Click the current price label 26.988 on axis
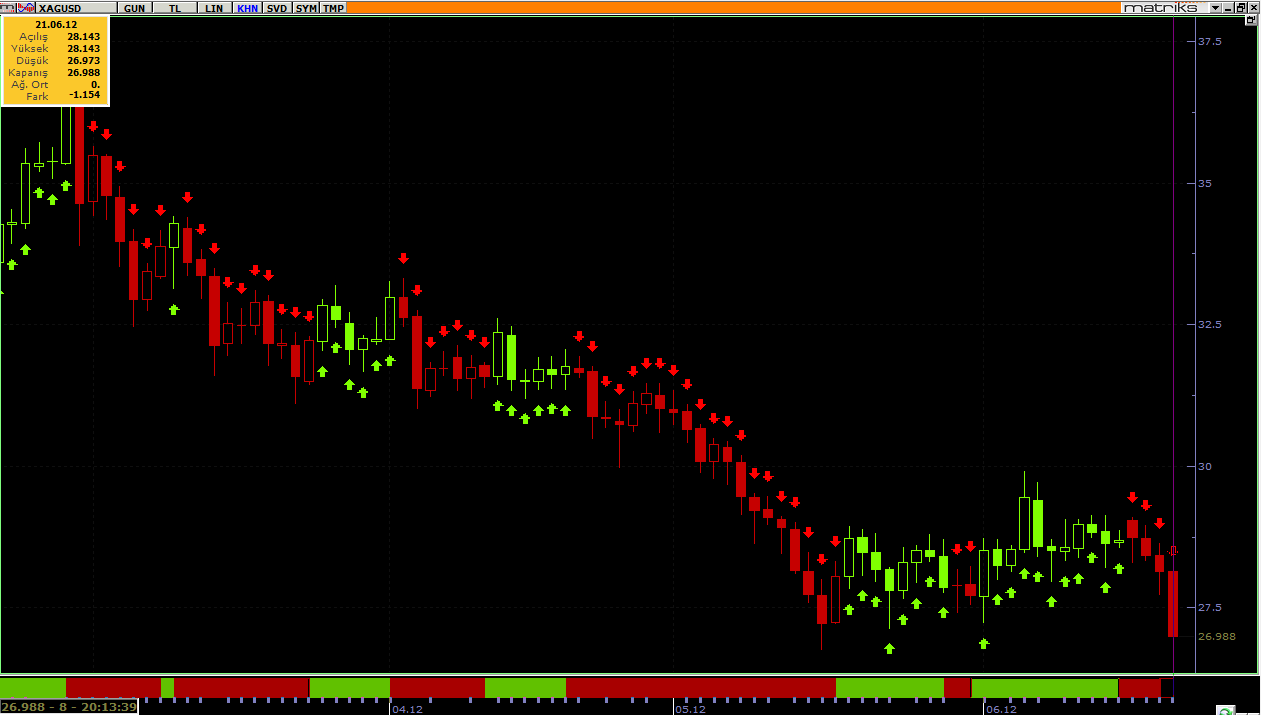Viewport: 1261px width, 715px height. tap(1216, 636)
